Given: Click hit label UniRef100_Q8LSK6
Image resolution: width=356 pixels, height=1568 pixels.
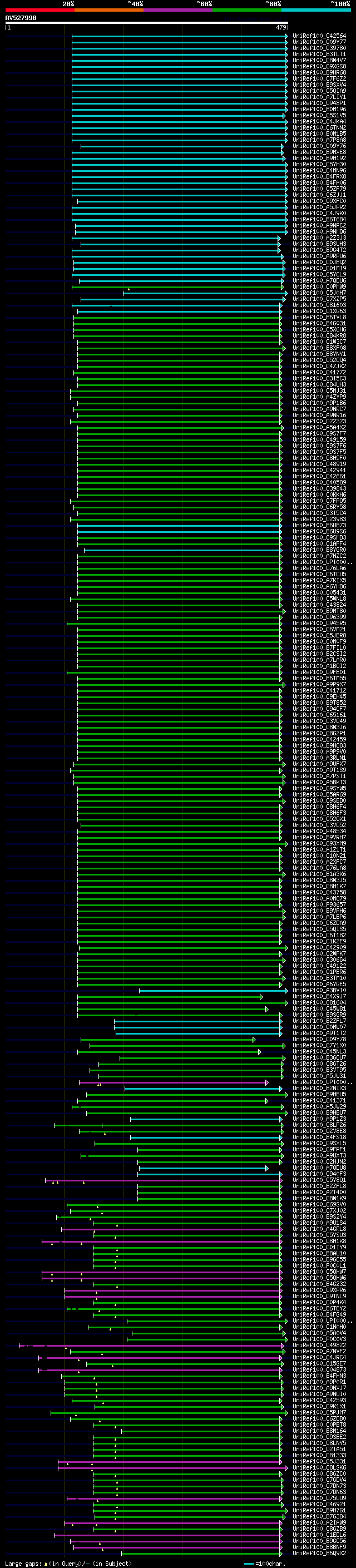Looking at the screenshot, I should [x=319, y=1467].
